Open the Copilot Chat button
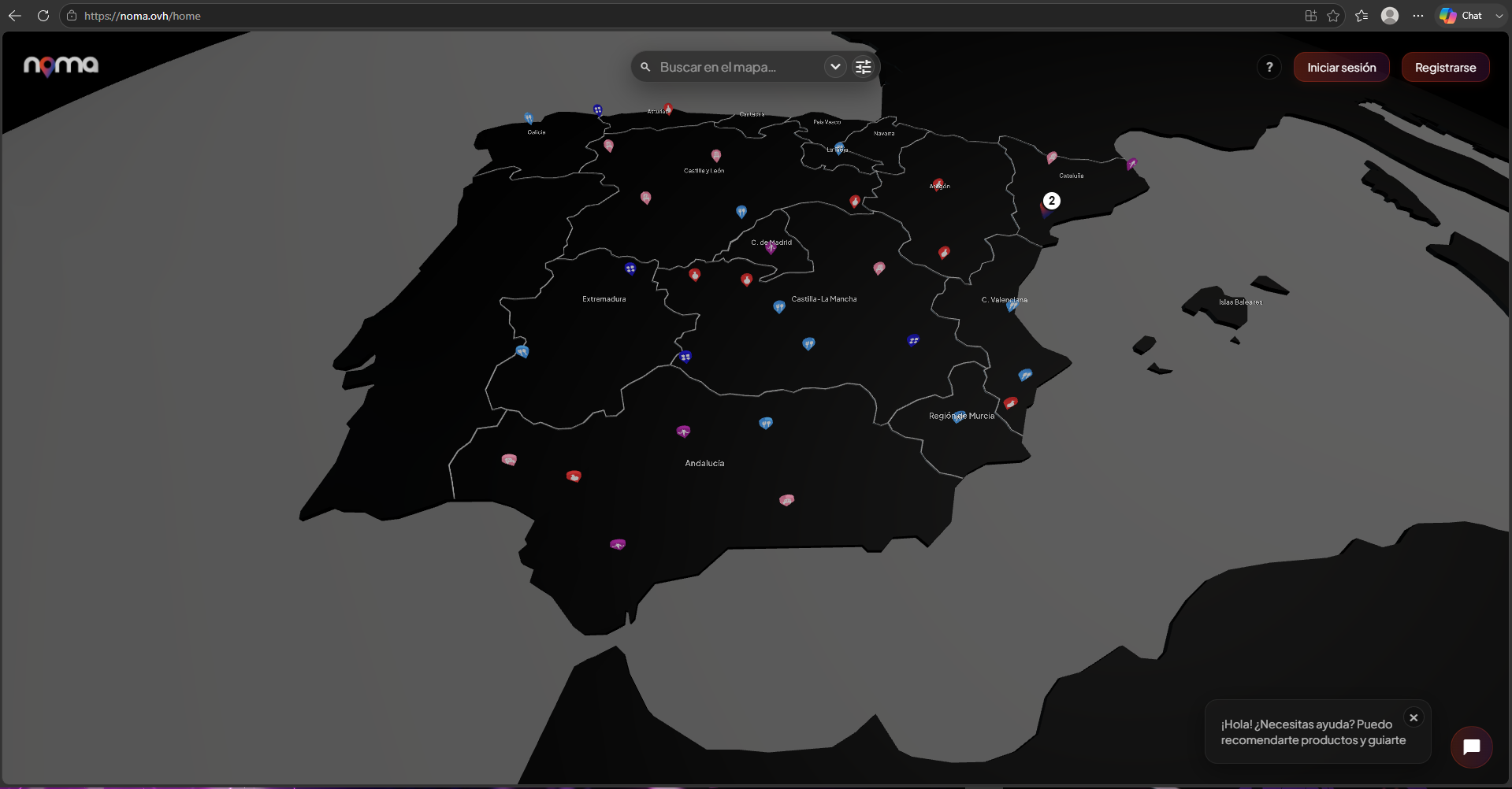 pyautogui.click(x=1462, y=16)
